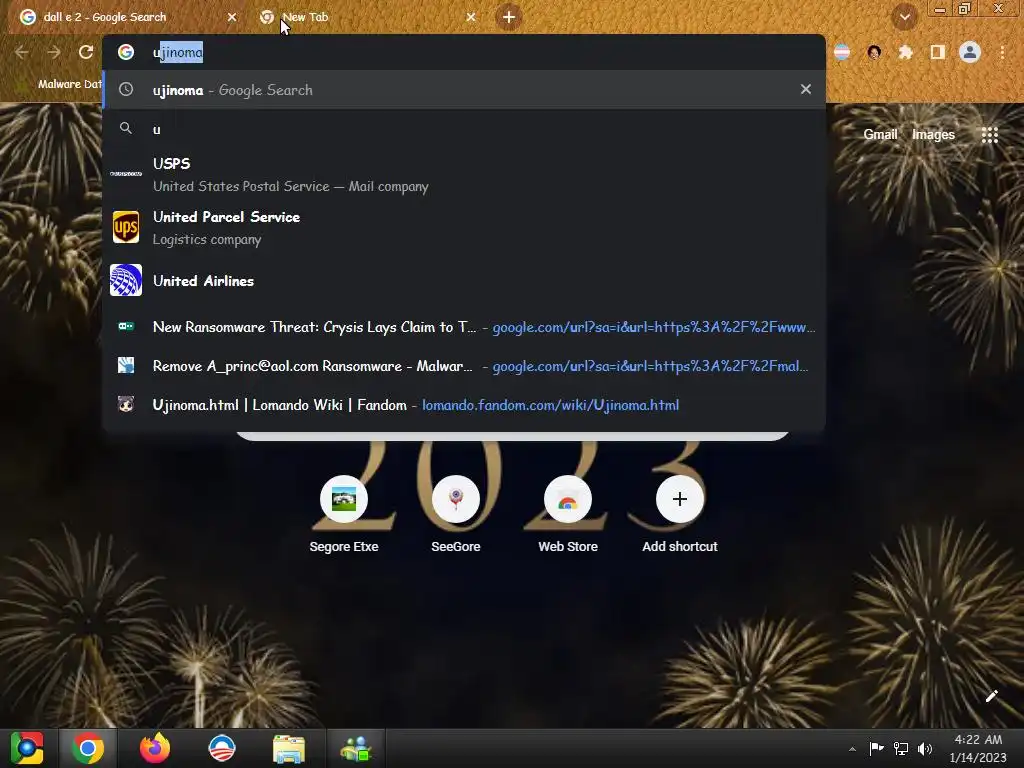Open Chrome from the taskbar
Screen dimensions: 1024x768
pos(88,748)
